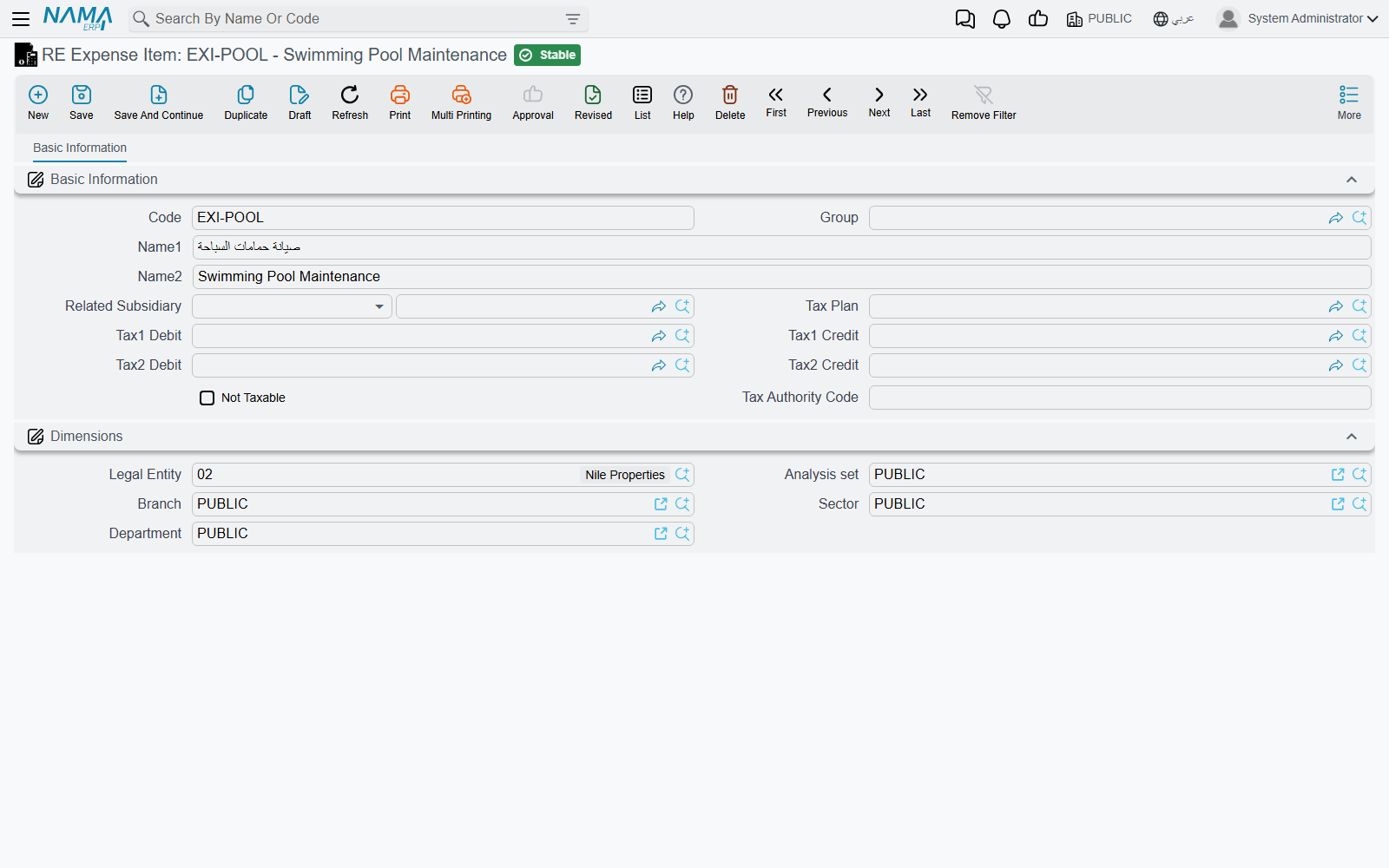Open Group lookup search icon
Image resolution: width=1389 pixels, height=868 pixels.
pyautogui.click(x=1359, y=218)
